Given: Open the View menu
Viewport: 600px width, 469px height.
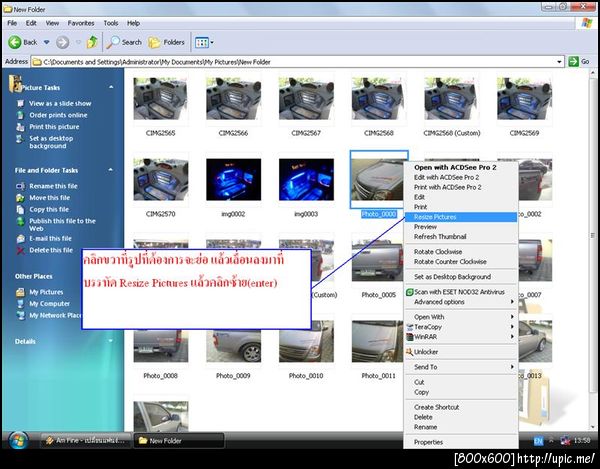Looking at the screenshot, I should 52,23.
